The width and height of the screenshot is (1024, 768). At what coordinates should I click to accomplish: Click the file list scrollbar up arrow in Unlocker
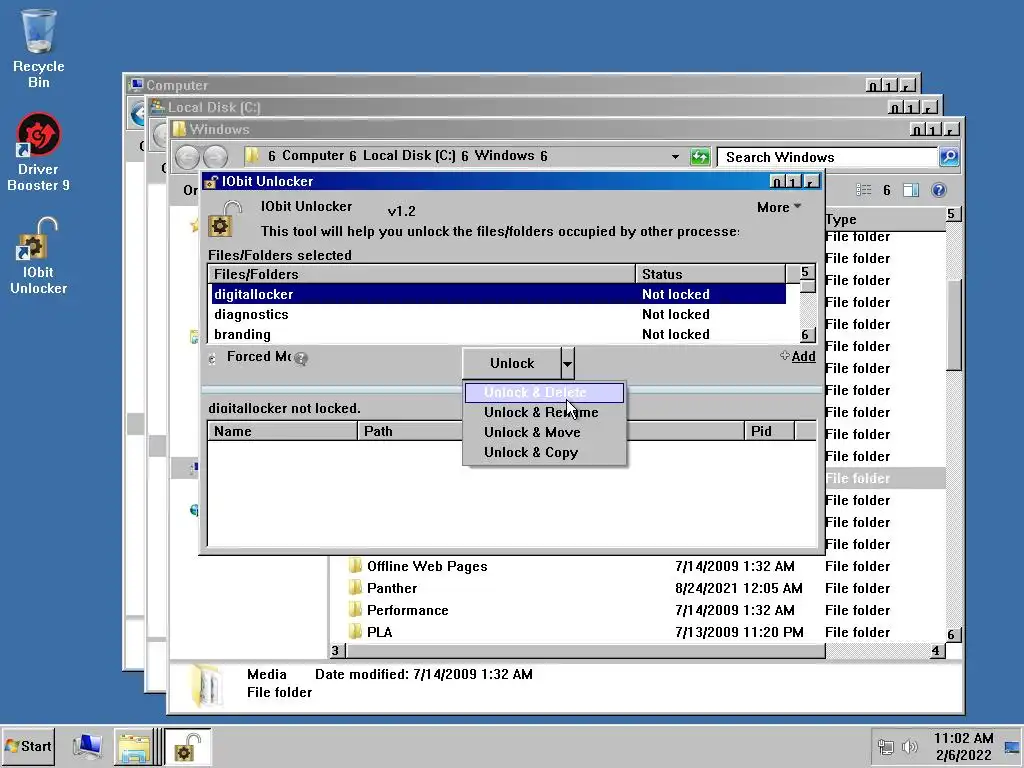pos(807,272)
